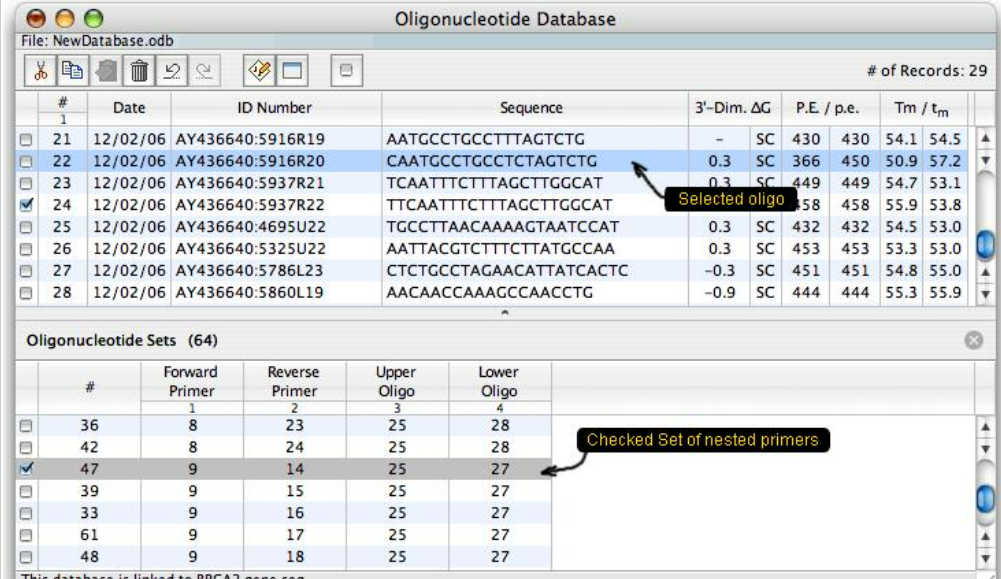
Task: Click the small square toolbar button
Action: 347,70
